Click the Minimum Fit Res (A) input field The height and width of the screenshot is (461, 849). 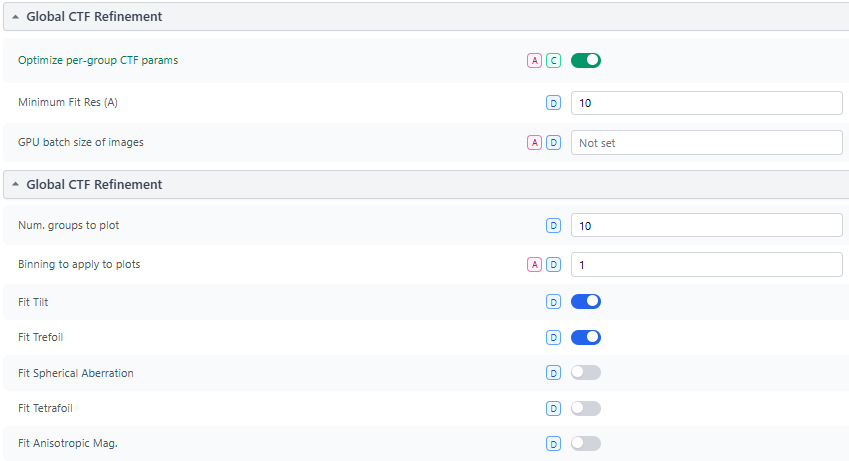[x=706, y=102]
